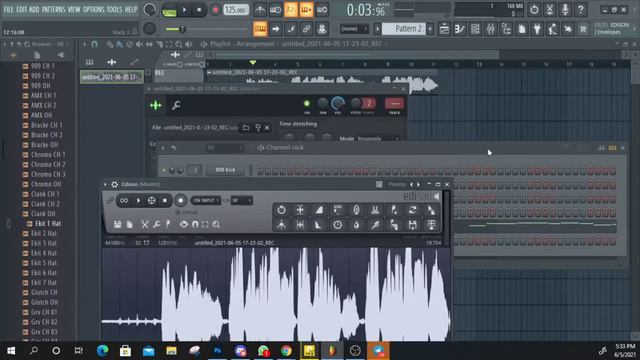
Task: Open Google Chrome from the taskbar
Action: 286,351
